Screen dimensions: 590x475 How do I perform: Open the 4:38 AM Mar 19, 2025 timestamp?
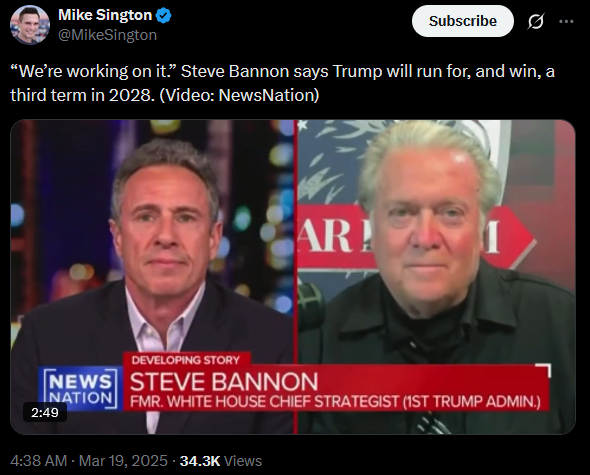(x=89, y=461)
